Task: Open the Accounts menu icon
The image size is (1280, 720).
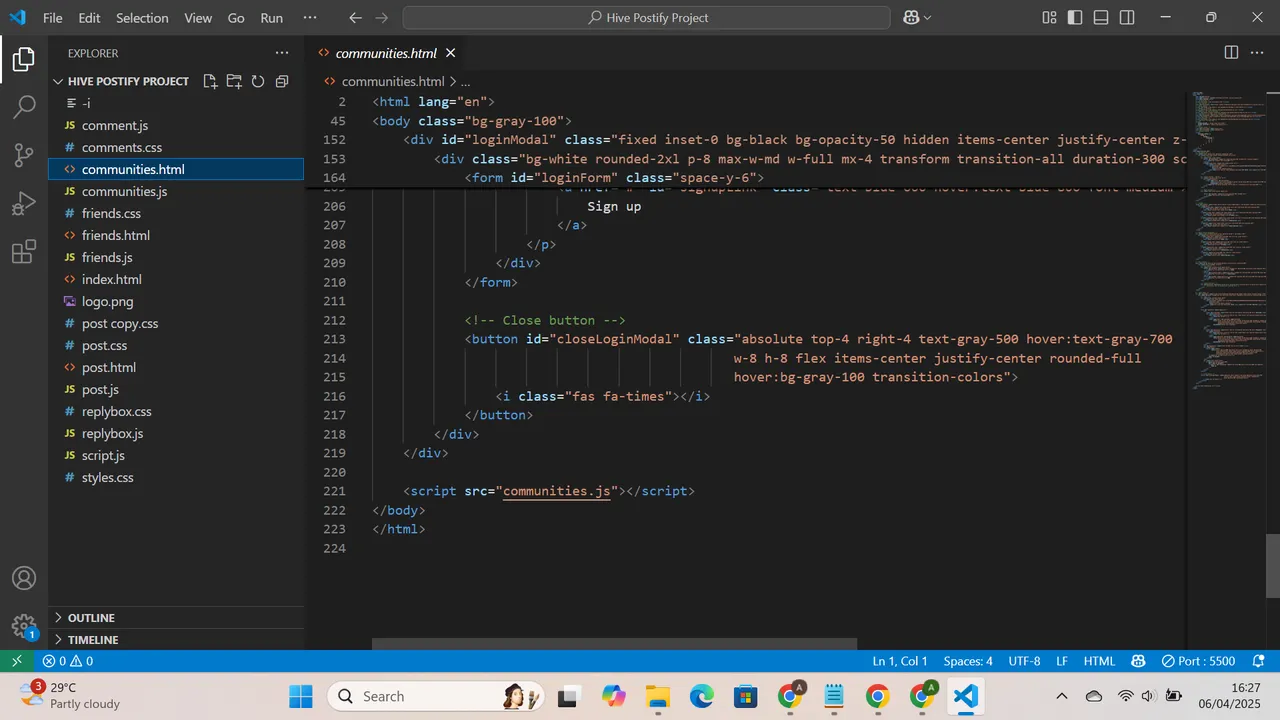Action: point(24,578)
